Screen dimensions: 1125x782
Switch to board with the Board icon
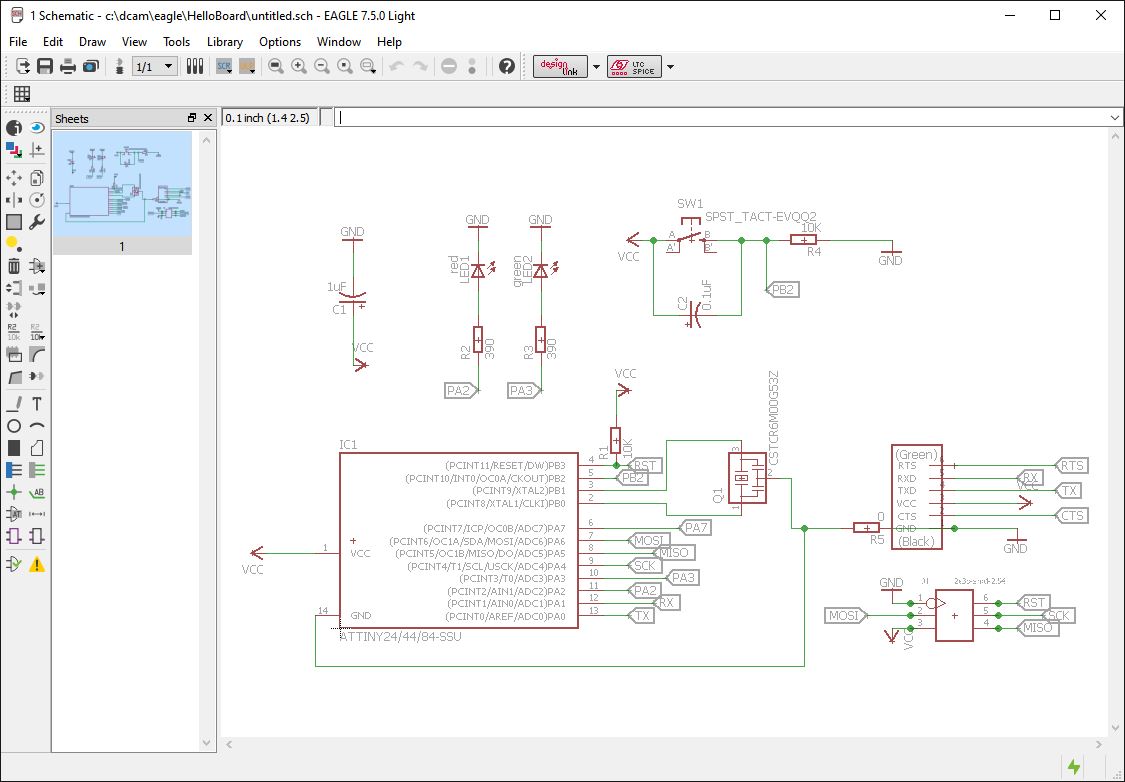119,67
